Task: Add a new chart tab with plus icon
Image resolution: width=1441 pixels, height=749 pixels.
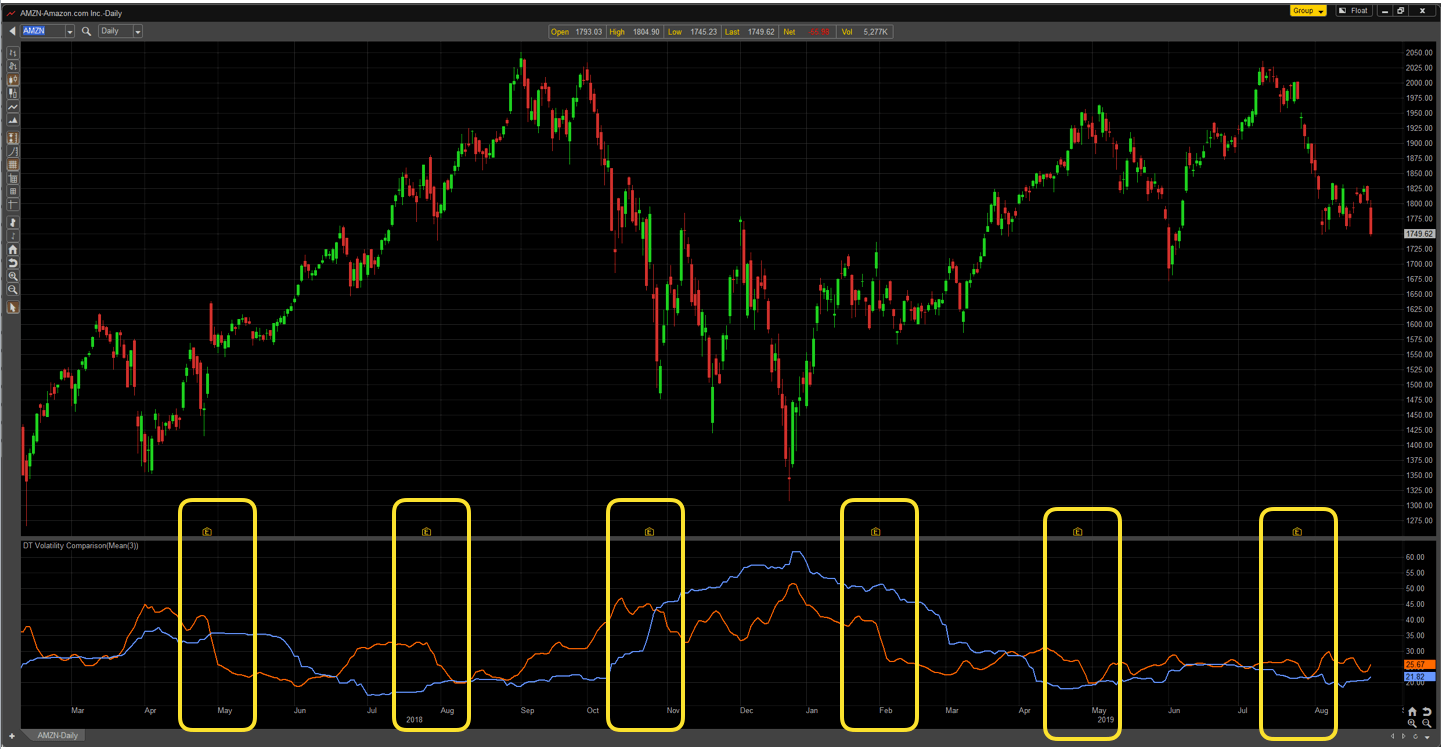Action: pos(12,735)
